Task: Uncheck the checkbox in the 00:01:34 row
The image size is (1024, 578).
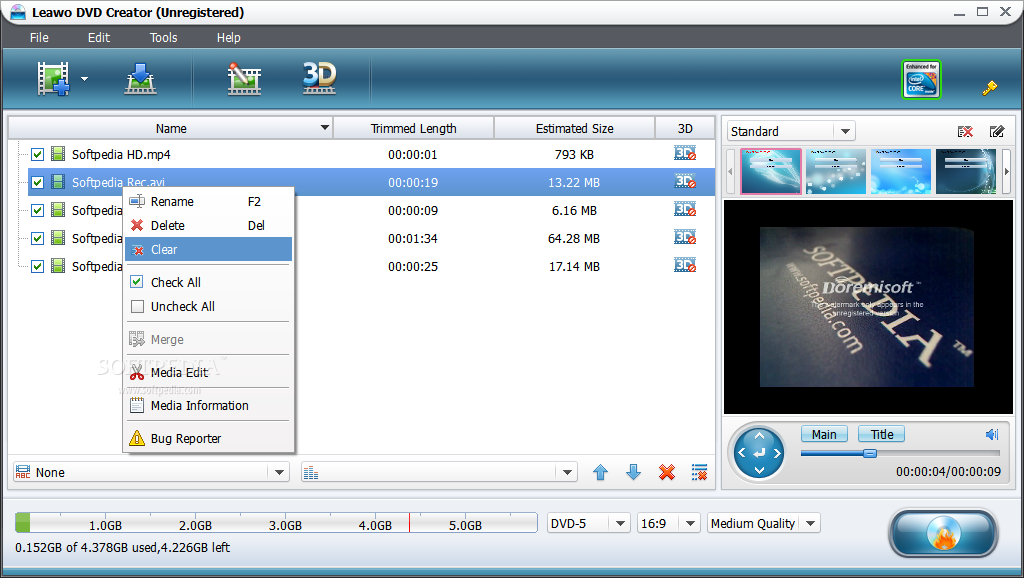Action: 37,238
